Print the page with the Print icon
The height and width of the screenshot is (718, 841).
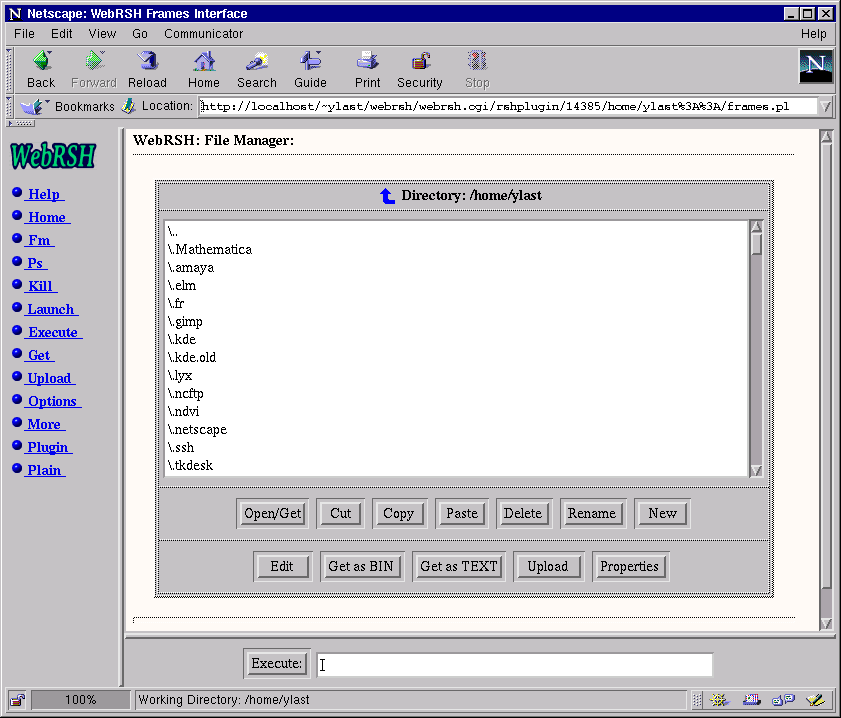pyautogui.click(x=367, y=61)
